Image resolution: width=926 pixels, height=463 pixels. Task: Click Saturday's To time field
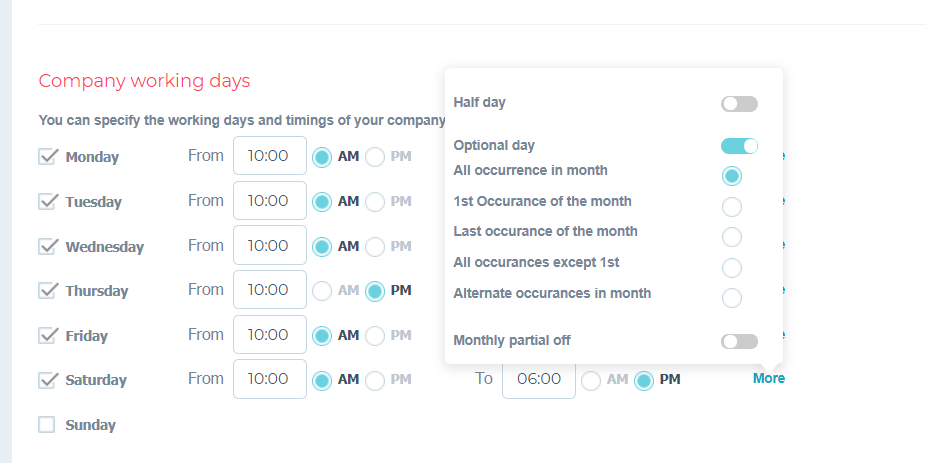539,379
